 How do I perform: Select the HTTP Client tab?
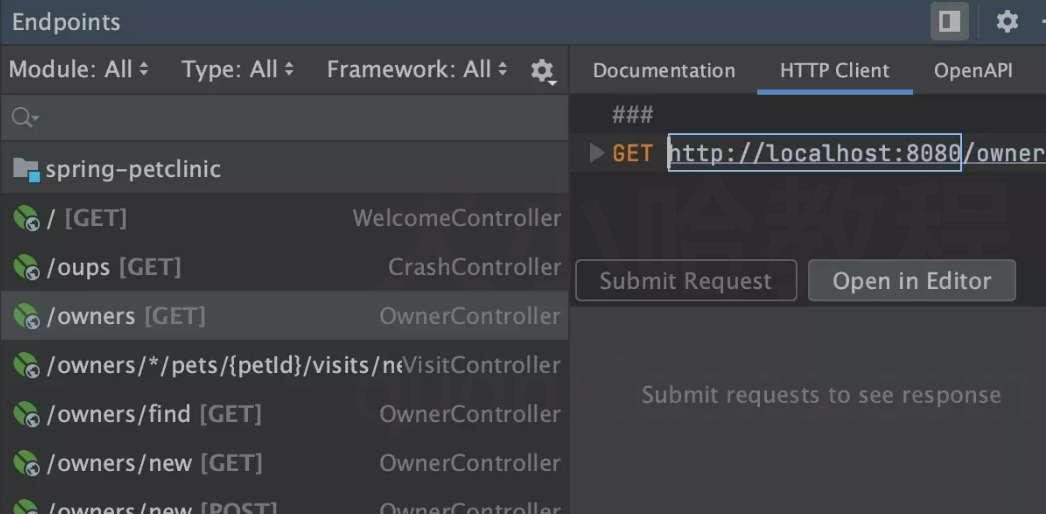tap(835, 71)
